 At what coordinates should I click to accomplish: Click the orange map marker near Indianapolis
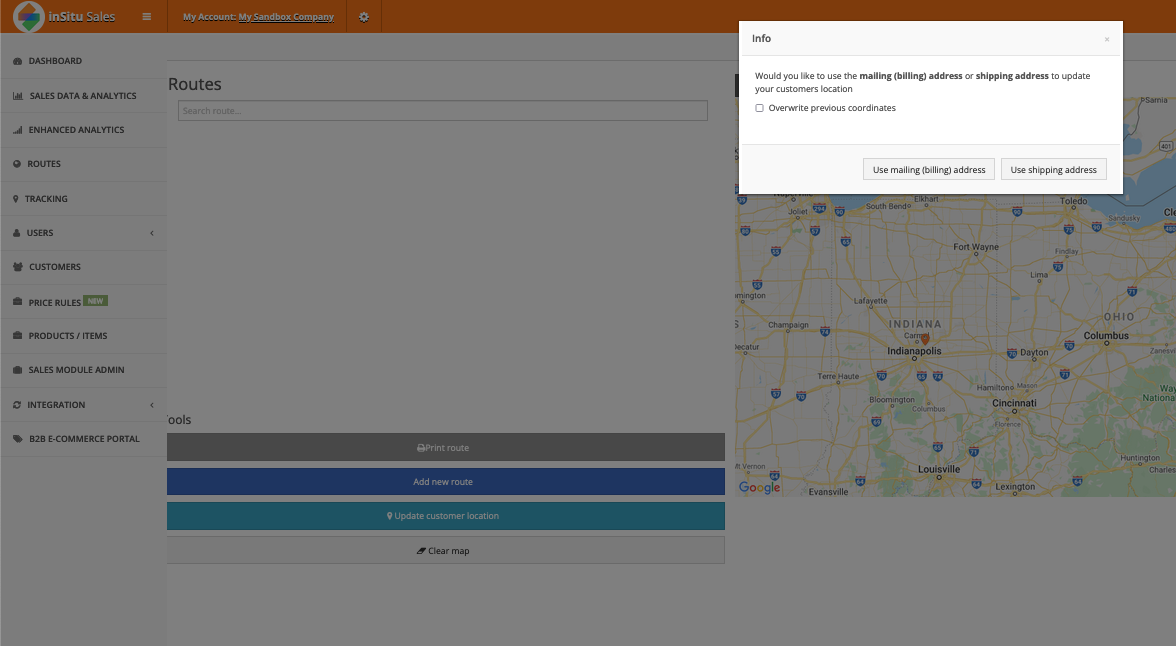tap(925, 340)
